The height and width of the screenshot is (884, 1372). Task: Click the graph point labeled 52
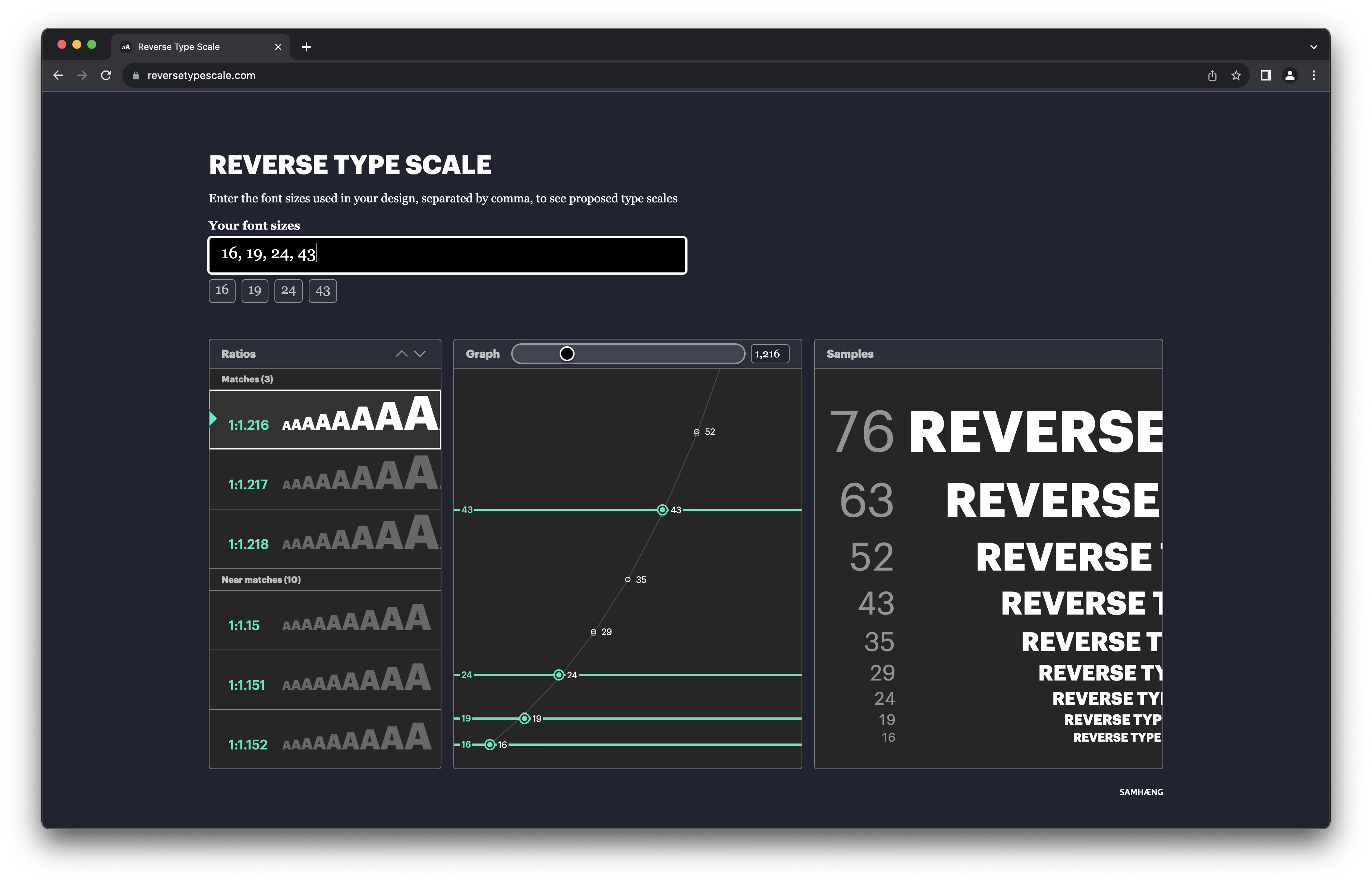pos(696,432)
